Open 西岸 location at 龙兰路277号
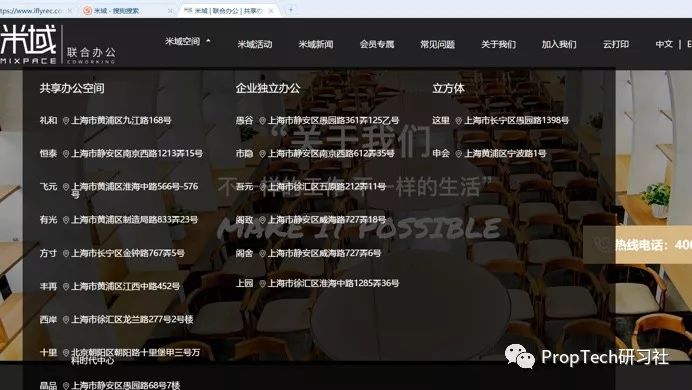This screenshot has height=390, width=692. point(117,319)
